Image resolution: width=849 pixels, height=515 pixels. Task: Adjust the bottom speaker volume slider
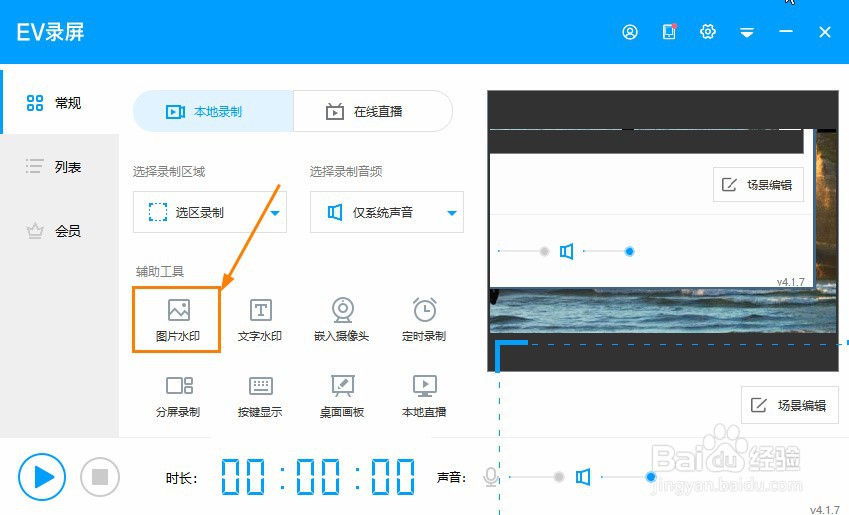click(x=629, y=477)
